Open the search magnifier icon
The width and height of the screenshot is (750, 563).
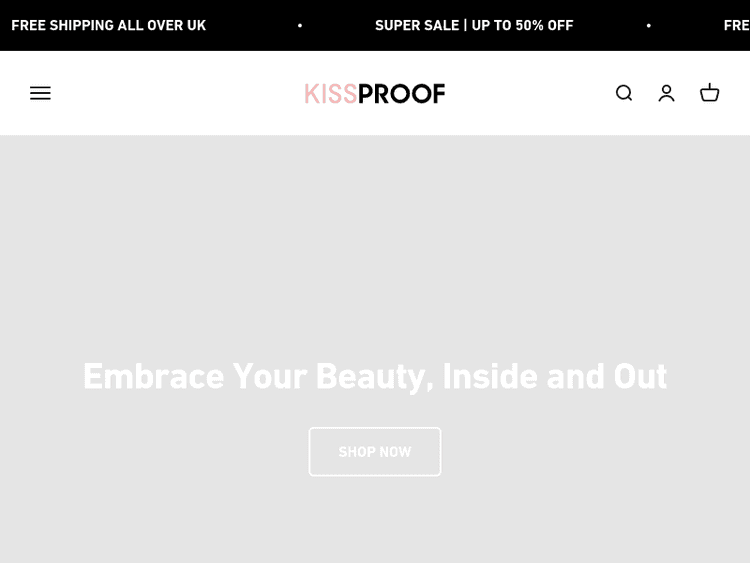(624, 93)
